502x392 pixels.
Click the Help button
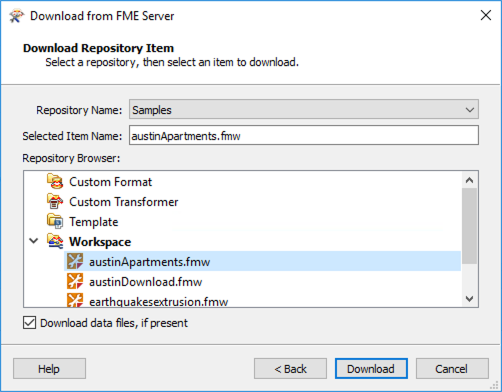49,369
